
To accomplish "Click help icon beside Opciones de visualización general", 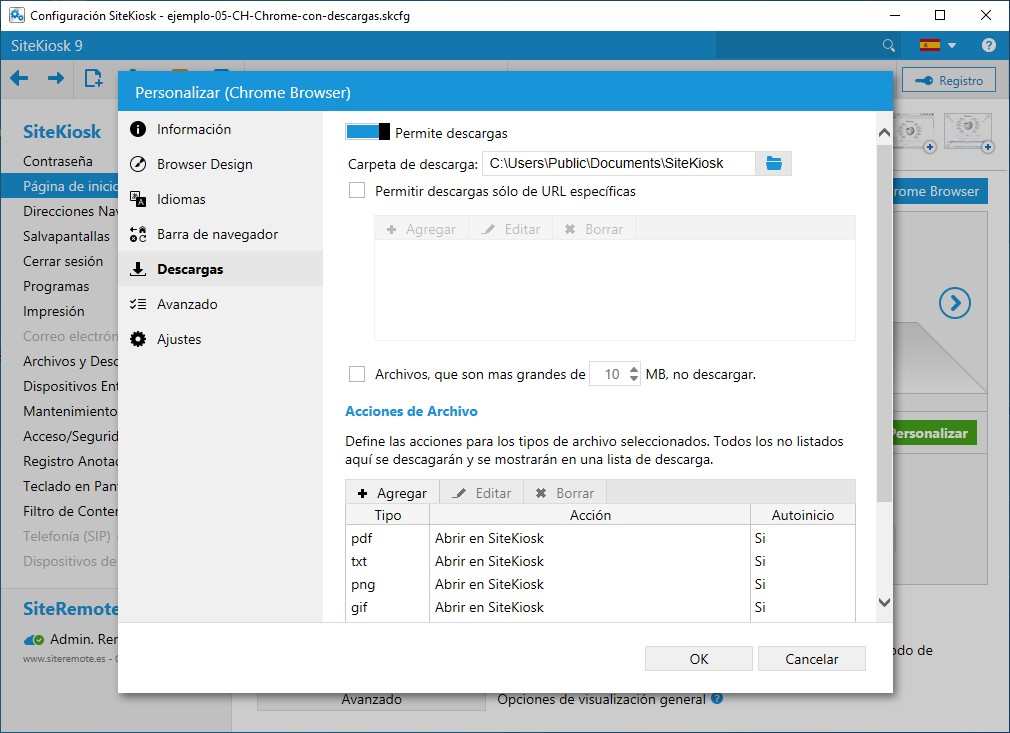I will (717, 700).
